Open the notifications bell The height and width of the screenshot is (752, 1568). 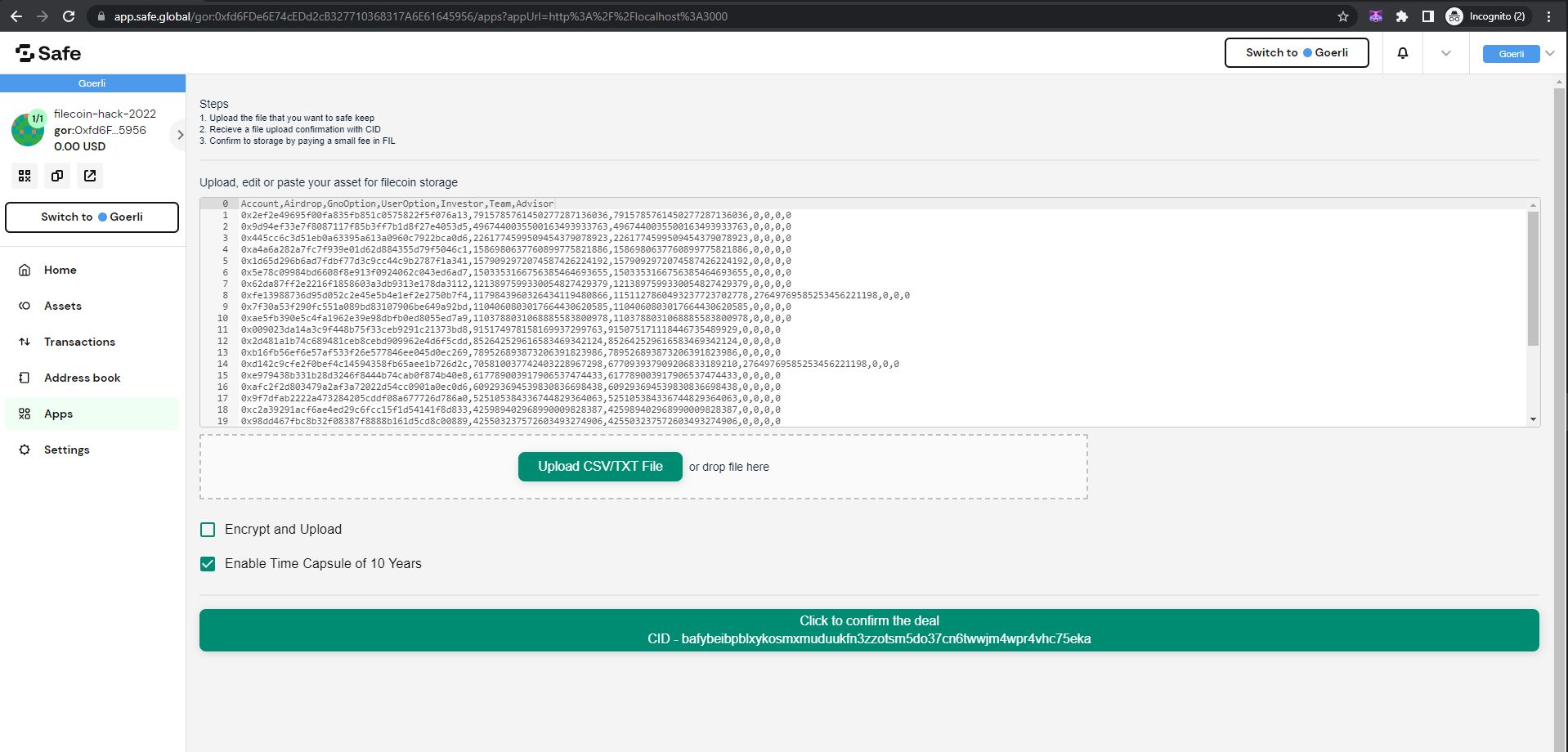click(1403, 53)
